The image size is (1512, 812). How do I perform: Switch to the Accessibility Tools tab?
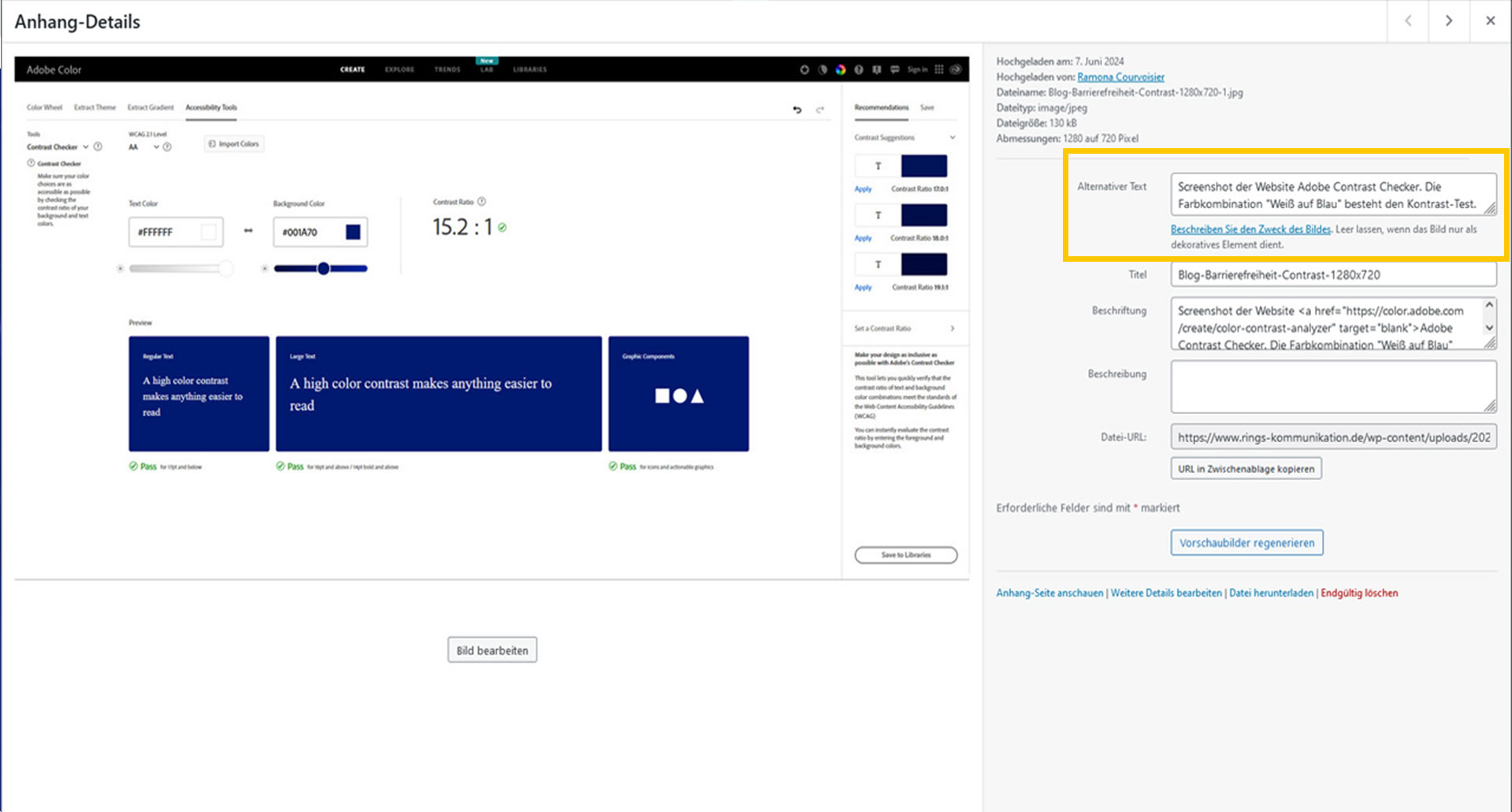tap(211, 107)
